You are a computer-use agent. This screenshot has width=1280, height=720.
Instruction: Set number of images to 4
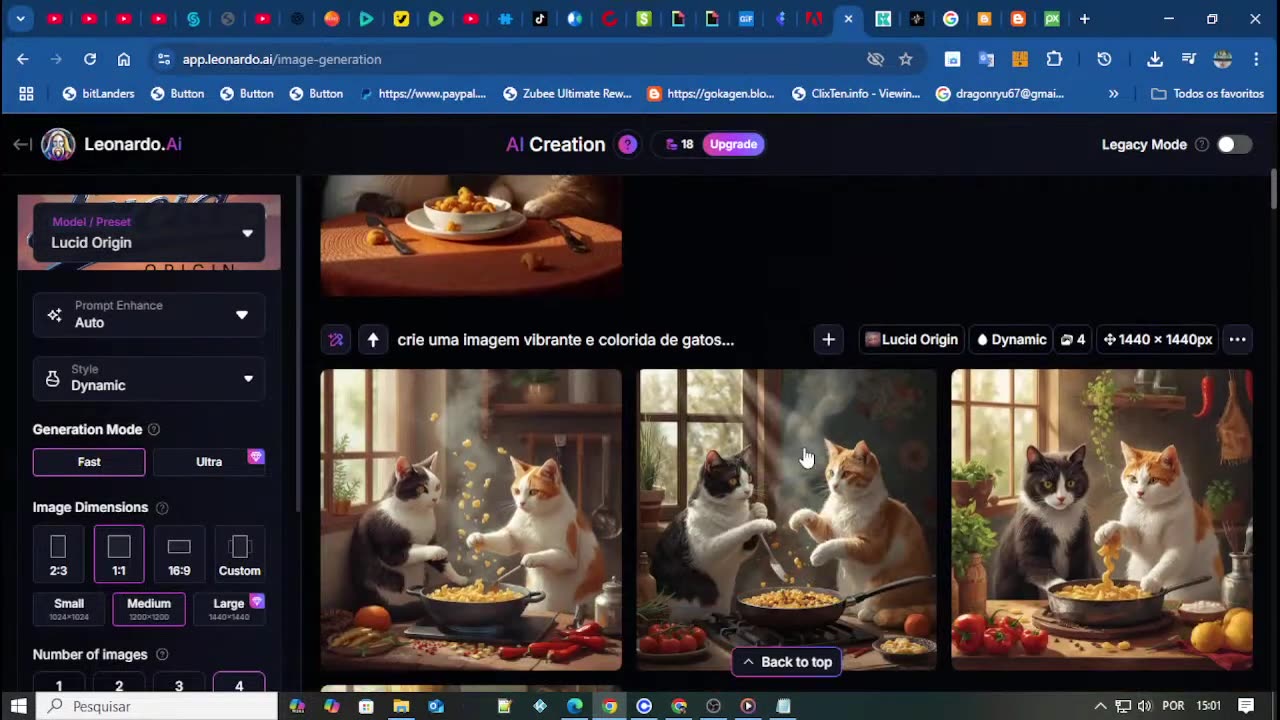[x=239, y=683]
